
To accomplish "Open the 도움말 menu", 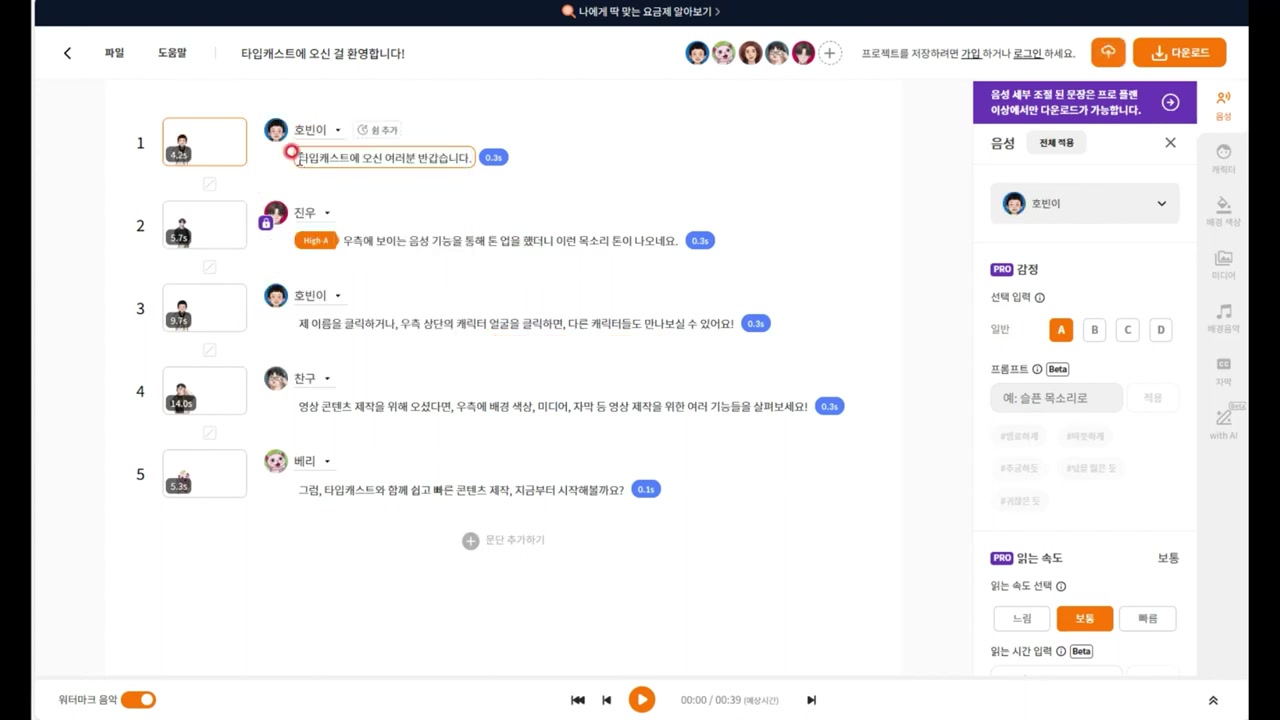I will pos(172,53).
